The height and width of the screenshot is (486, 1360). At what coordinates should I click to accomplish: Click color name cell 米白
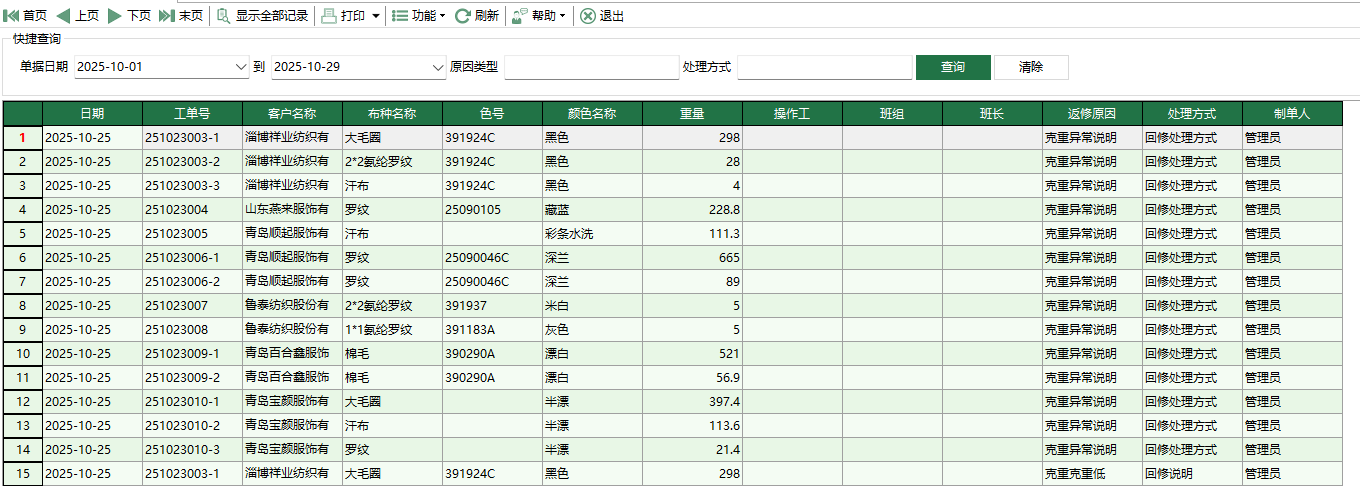593,305
